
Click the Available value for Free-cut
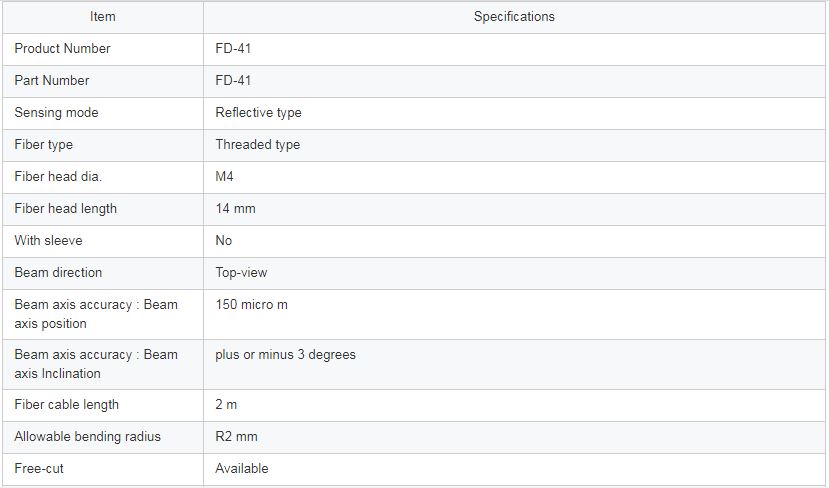pos(242,468)
